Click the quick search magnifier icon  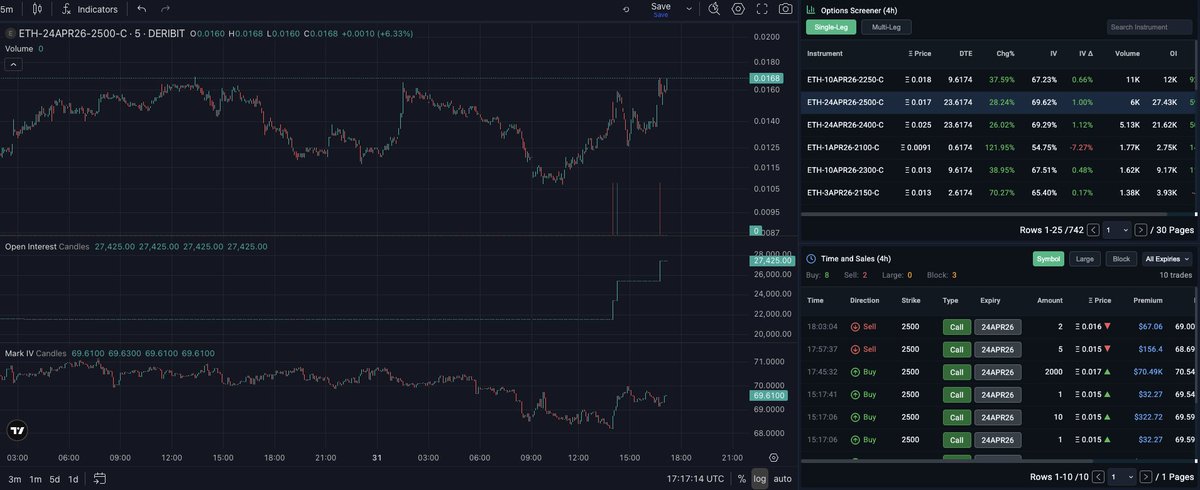click(714, 9)
